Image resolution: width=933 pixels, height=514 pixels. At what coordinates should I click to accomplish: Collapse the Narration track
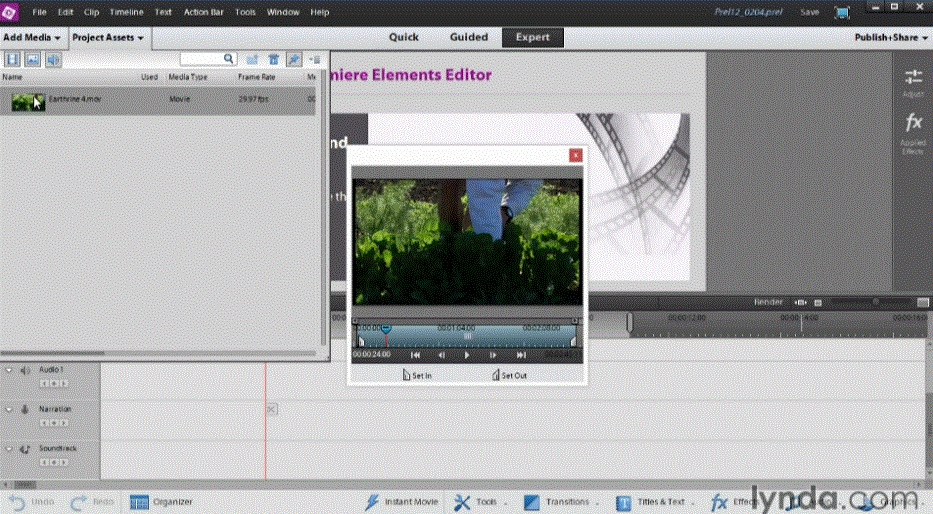click(9, 409)
